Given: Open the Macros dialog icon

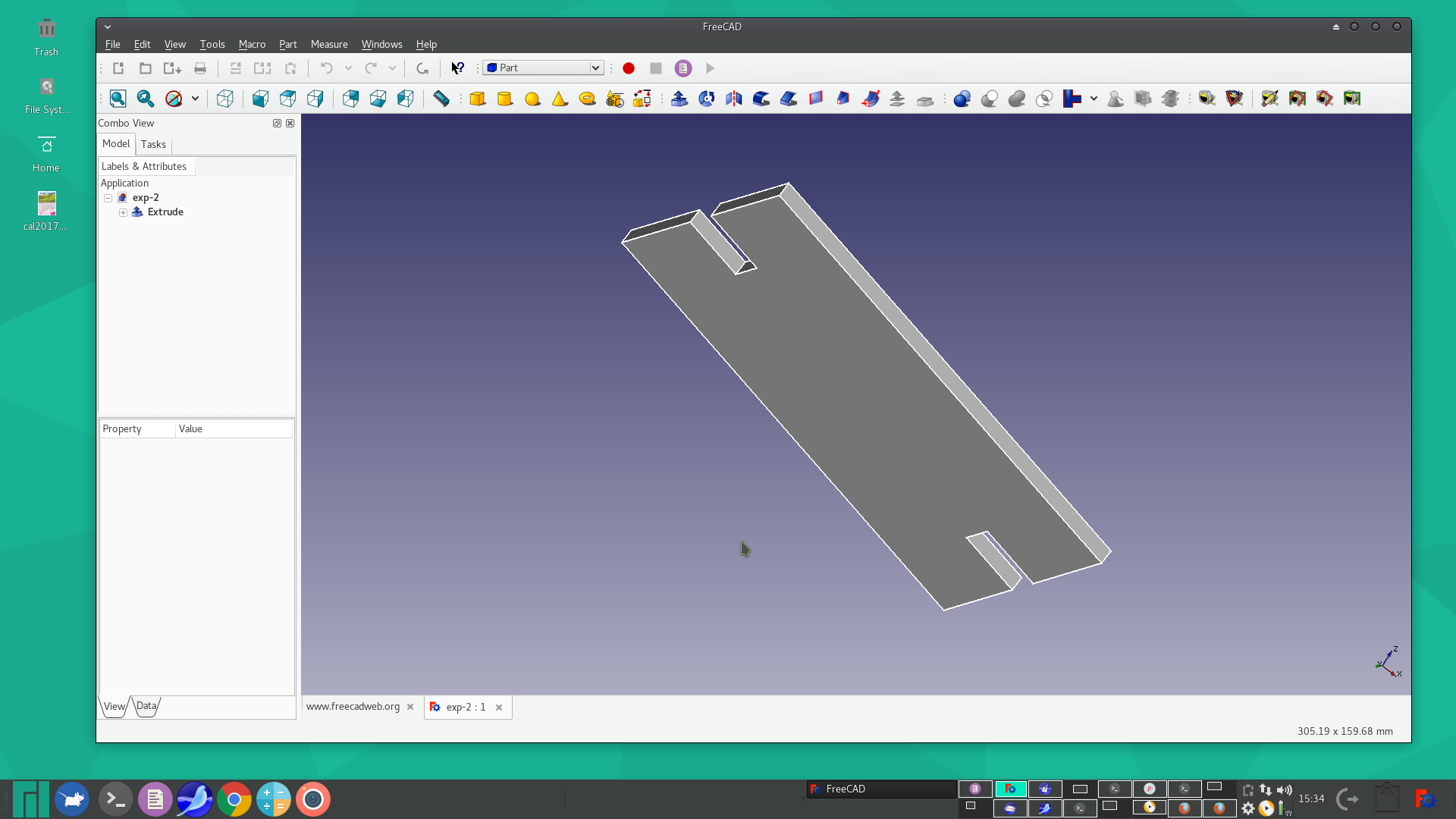Looking at the screenshot, I should pyautogui.click(x=683, y=68).
